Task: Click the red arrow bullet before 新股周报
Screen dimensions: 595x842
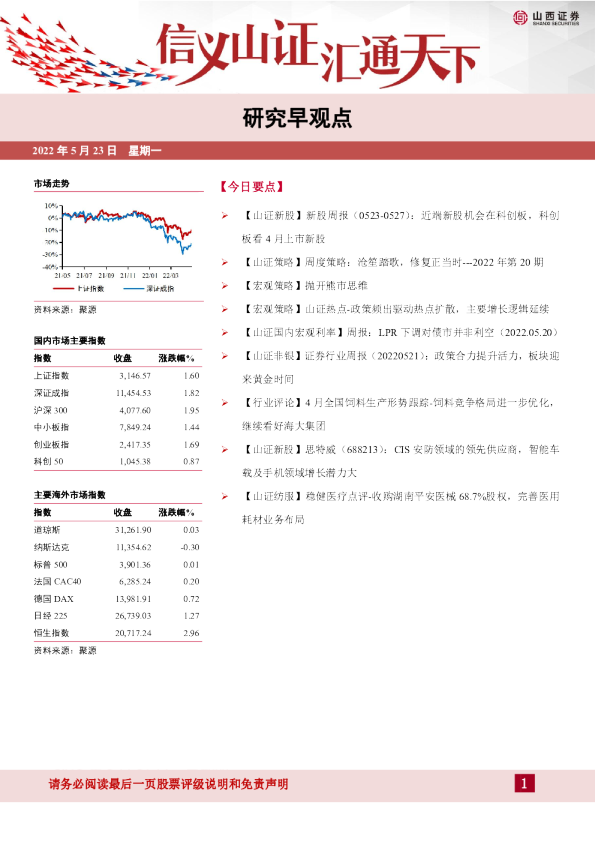Action: coord(225,216)
